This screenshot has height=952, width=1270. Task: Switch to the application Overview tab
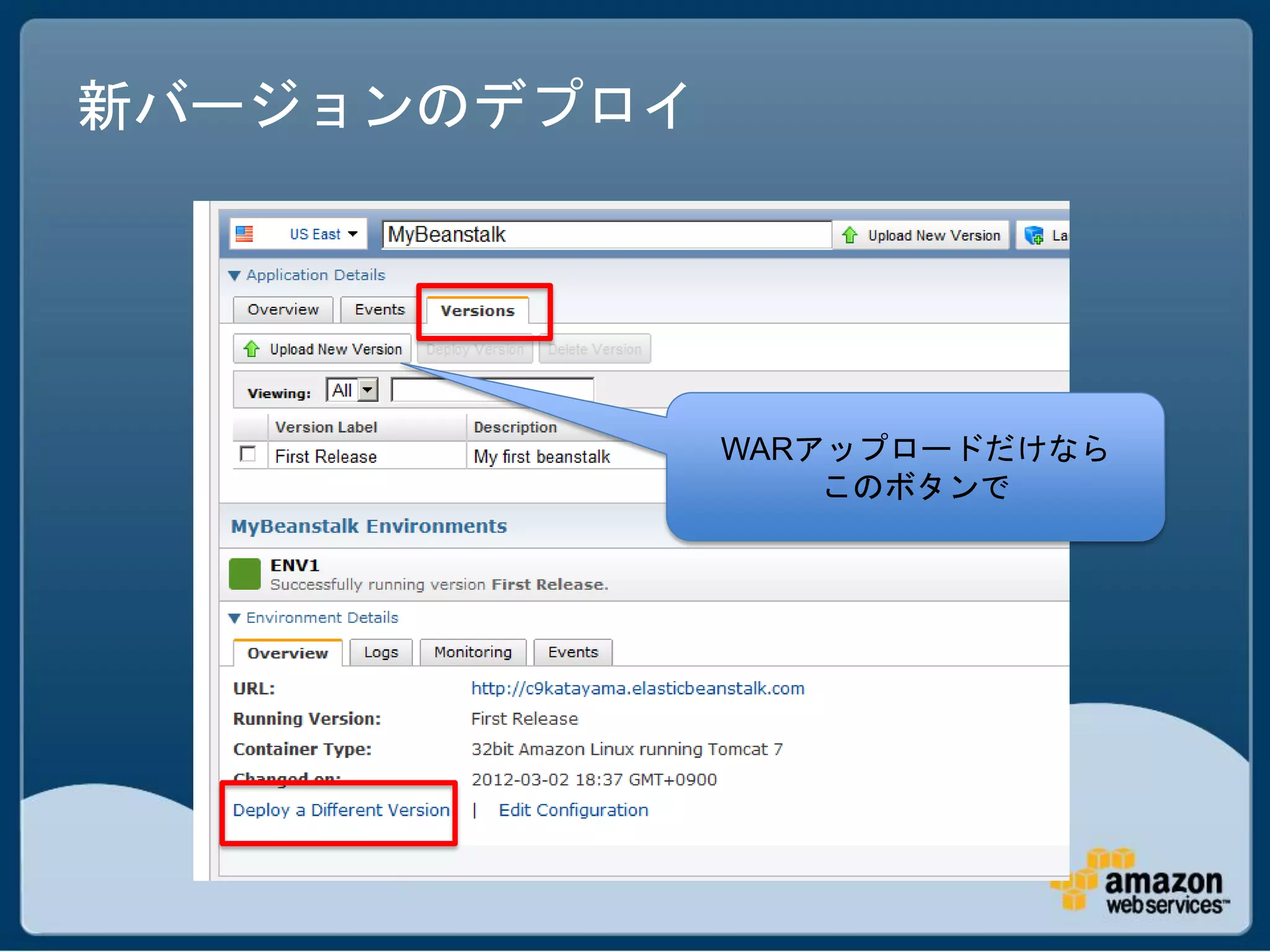(x=283, y=310)
